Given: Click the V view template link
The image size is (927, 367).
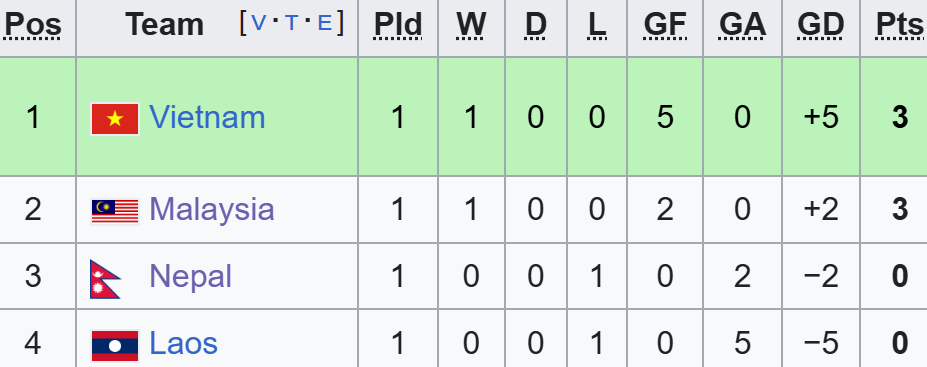Looking at the screenshot, I should tap(258, 23).
